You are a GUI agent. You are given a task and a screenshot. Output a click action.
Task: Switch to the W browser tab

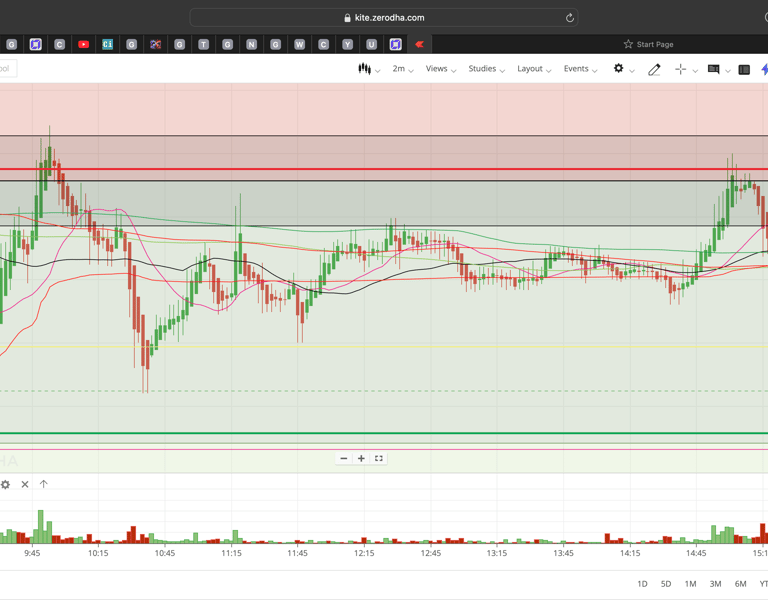click(299, 45)
